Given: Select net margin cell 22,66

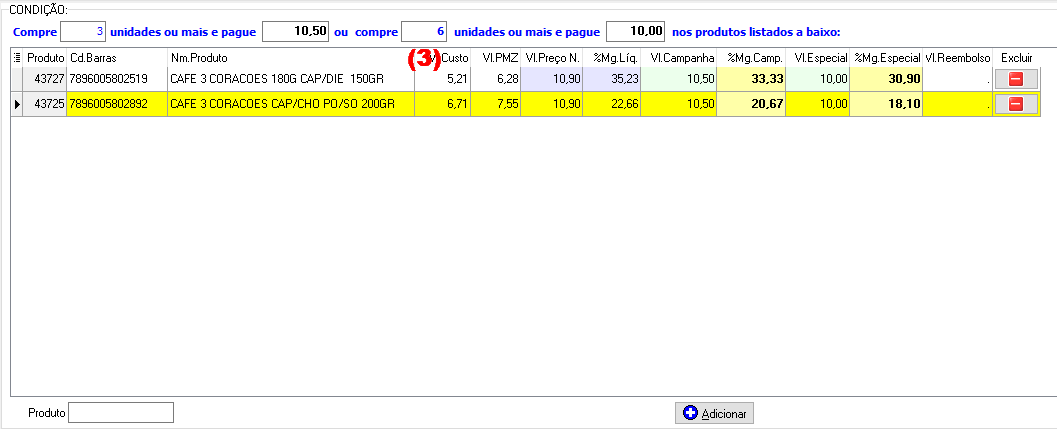Looking at the screenshot, I should click(612, 104).
